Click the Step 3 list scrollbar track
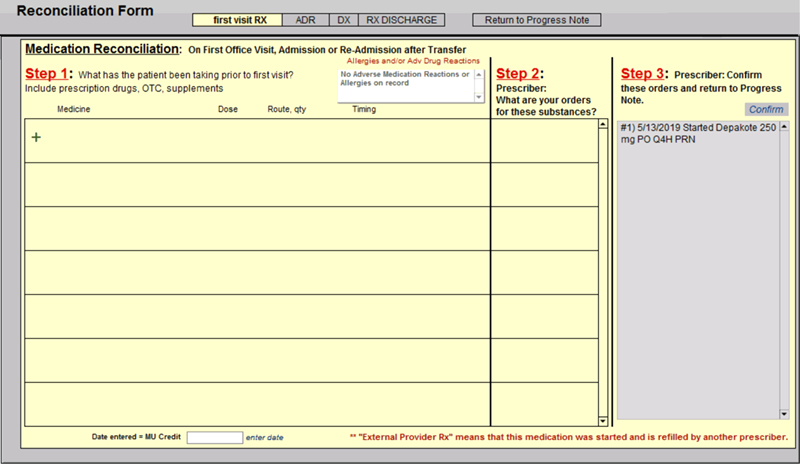Image resolution: width=800 pixels, height=464 pixels. [x=783, y=270]
